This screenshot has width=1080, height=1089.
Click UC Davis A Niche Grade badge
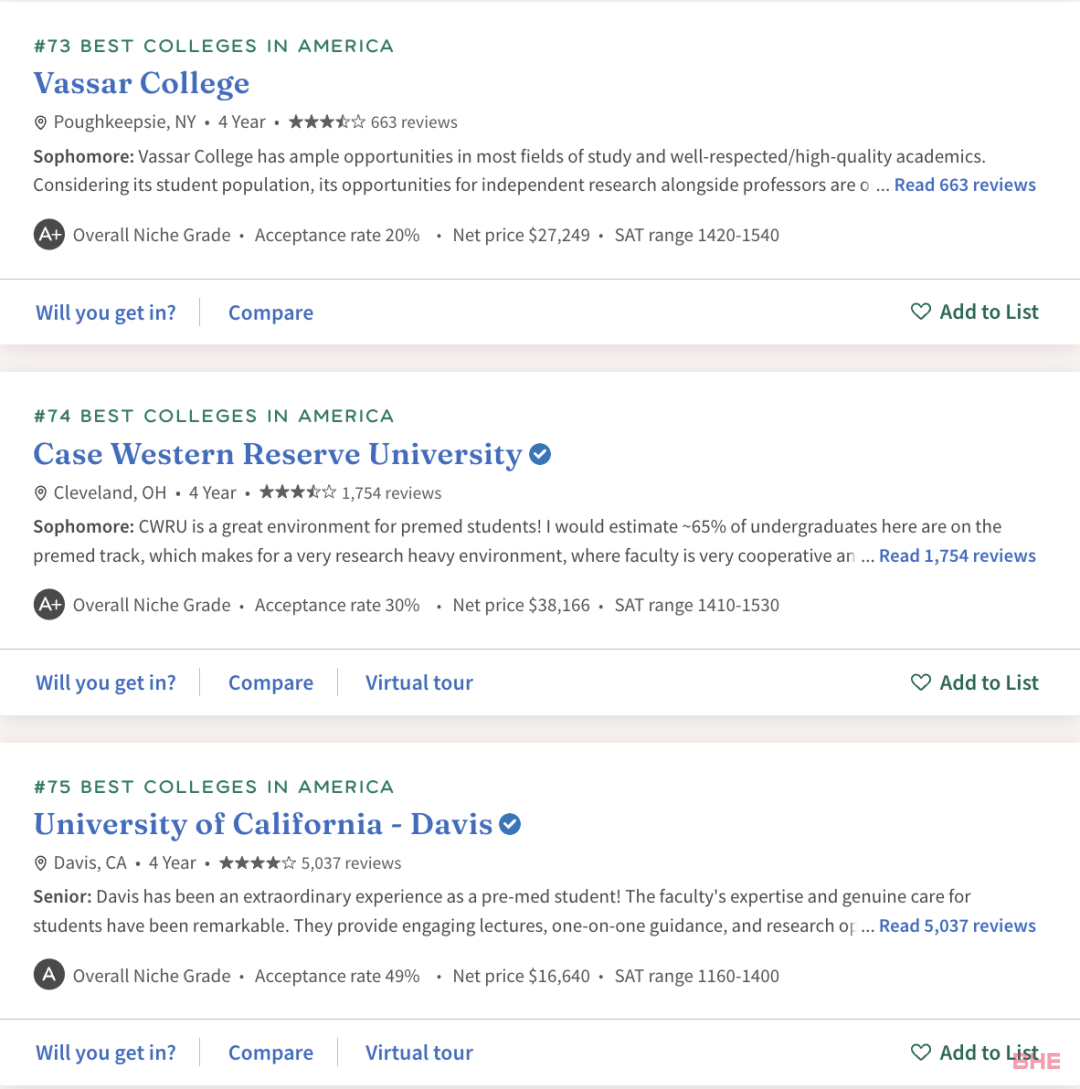coord(49,975)
